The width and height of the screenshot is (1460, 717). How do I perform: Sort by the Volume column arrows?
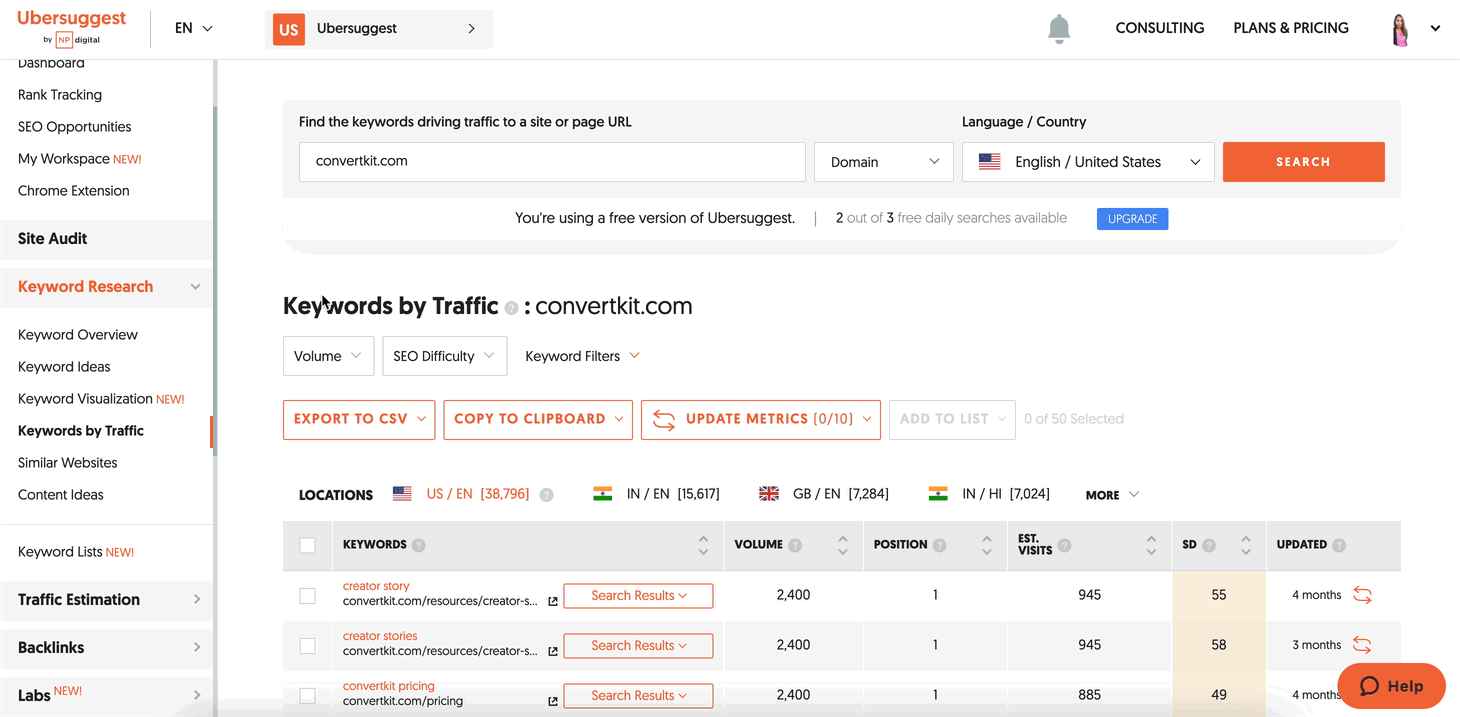point(843,546)
